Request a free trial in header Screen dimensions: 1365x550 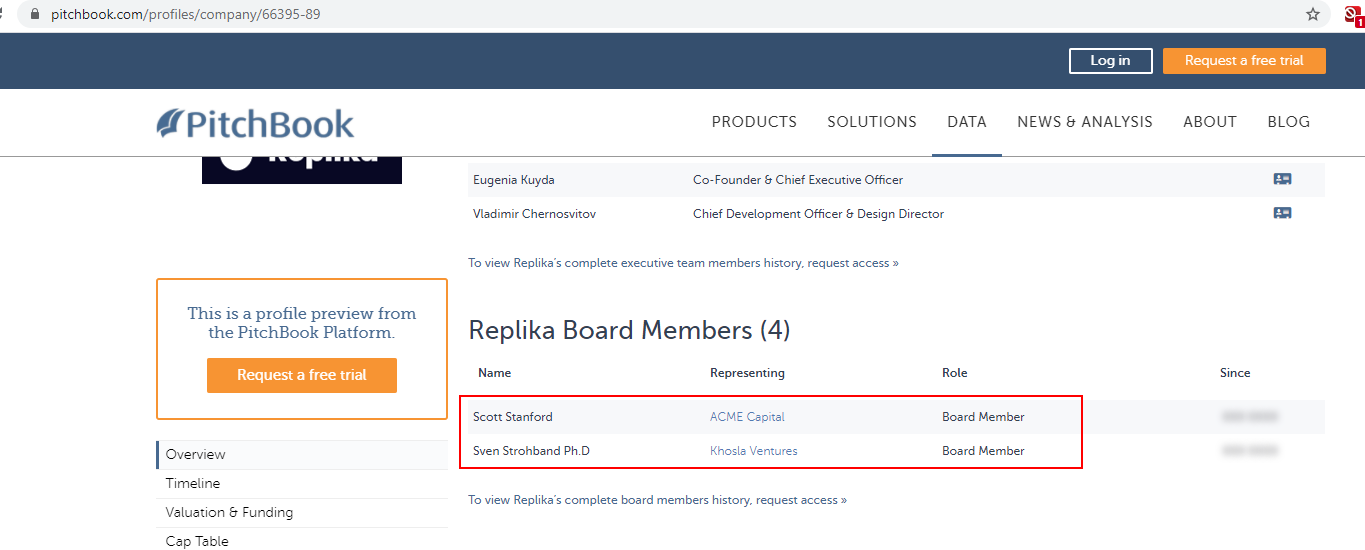(x=1244, y=61)
